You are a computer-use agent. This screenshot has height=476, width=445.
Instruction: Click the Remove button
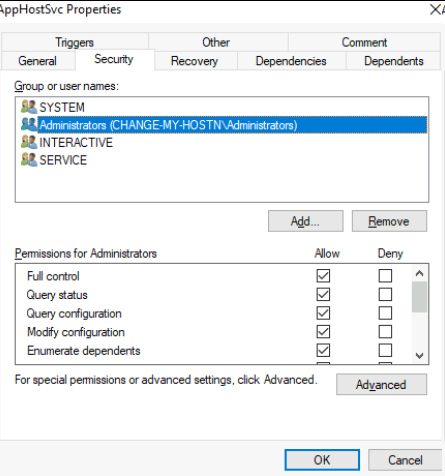point(389,221)
